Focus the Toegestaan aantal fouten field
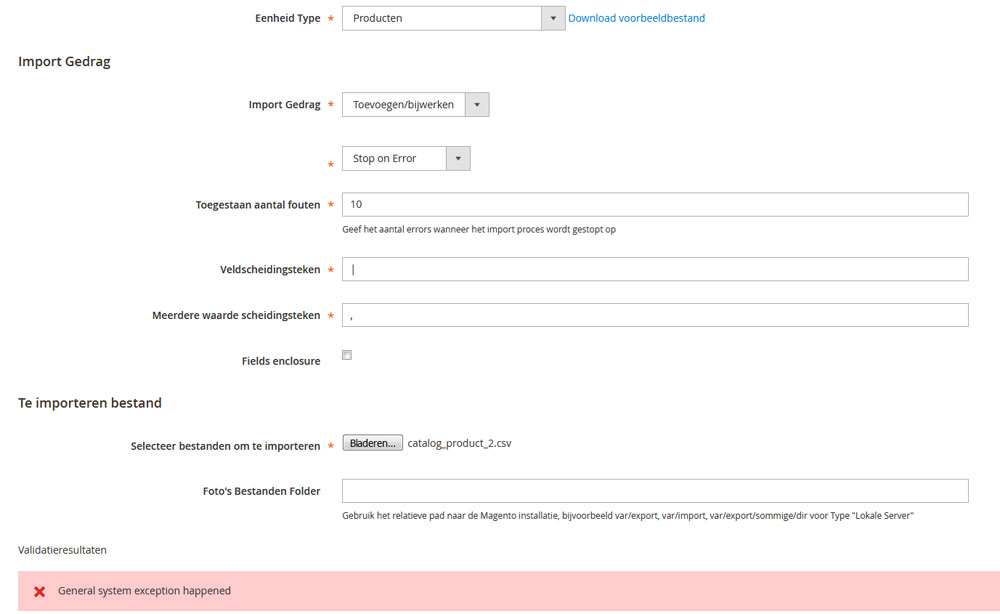This screenshot has width=1000, height=614. 655,205
